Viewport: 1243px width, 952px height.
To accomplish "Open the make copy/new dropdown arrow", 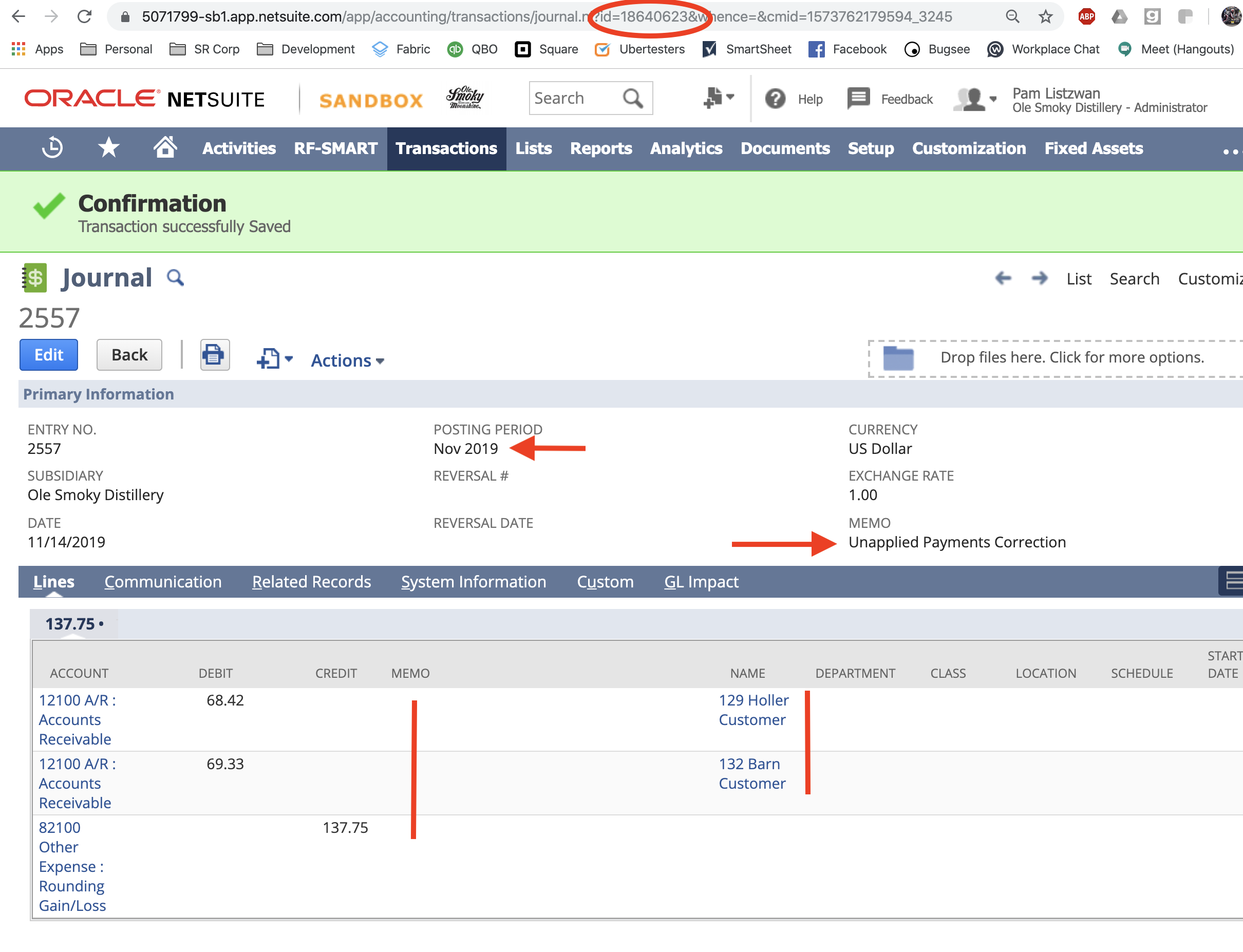I will click(289, 359).
